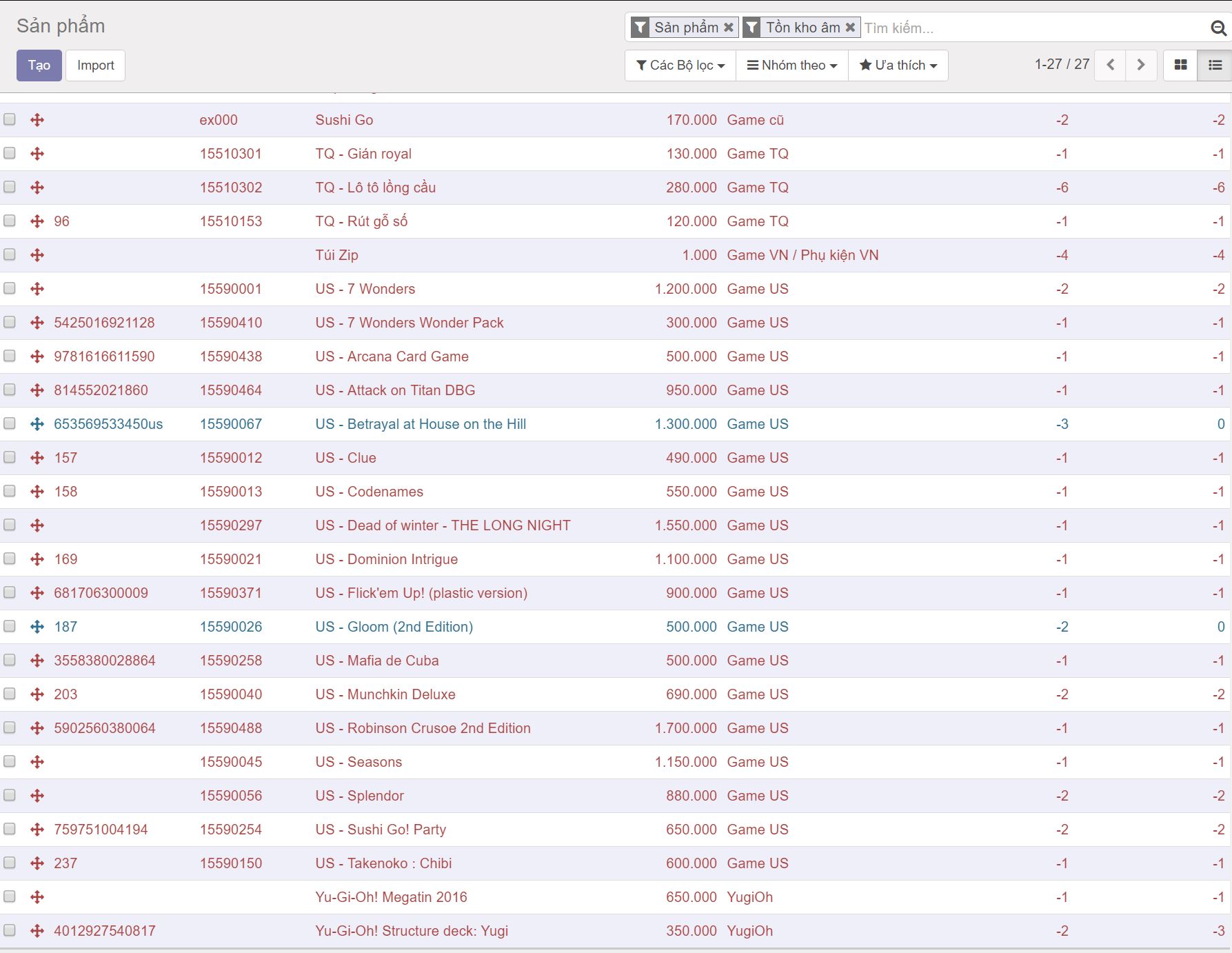
Task: Switch to list view
Action: [1215, 65]
